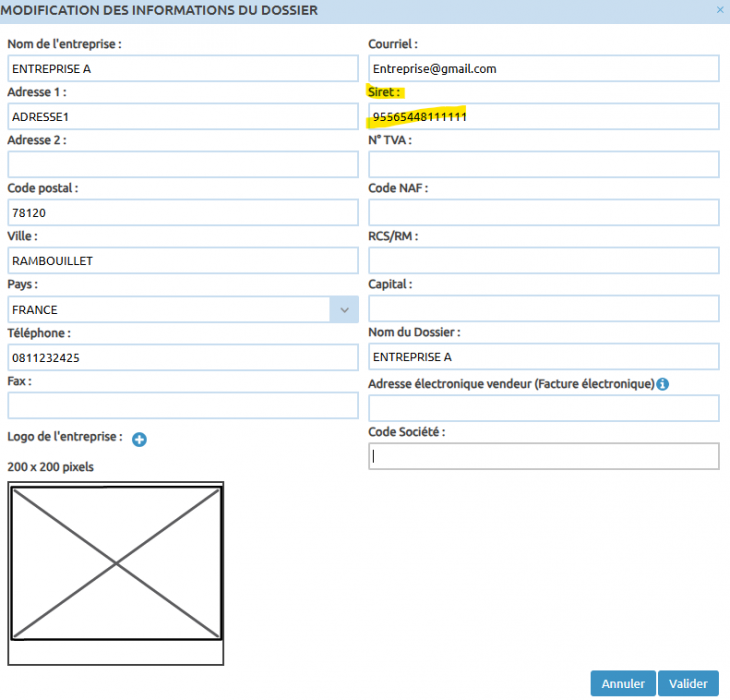Click the N° TVA field
730x700 pixels.
(x=544, y=164)
